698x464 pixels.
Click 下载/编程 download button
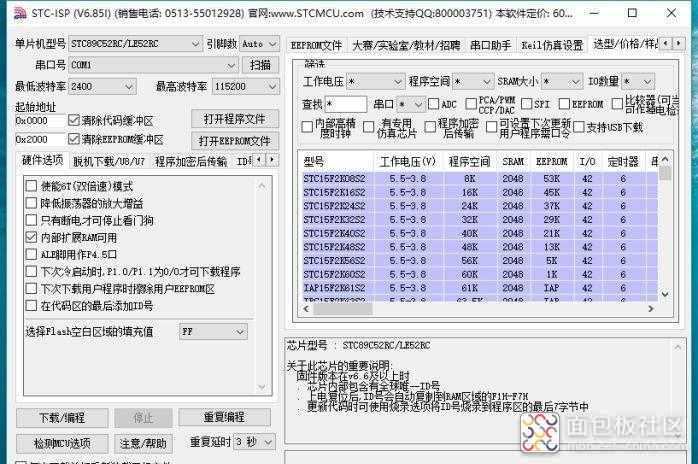(x=62, y=418)
